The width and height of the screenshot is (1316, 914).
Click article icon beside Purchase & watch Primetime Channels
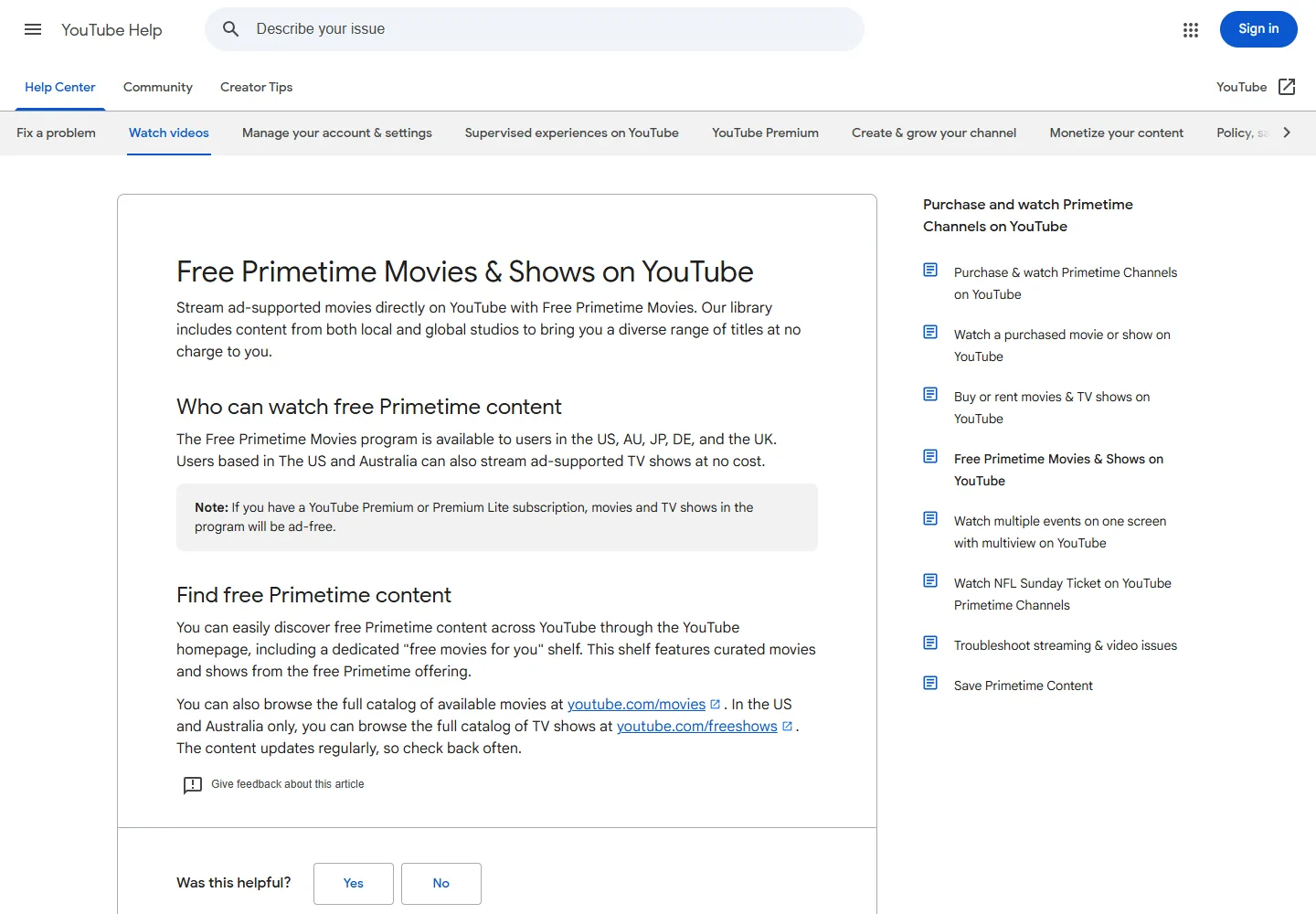pyautogui.click(x=930, y=270)
